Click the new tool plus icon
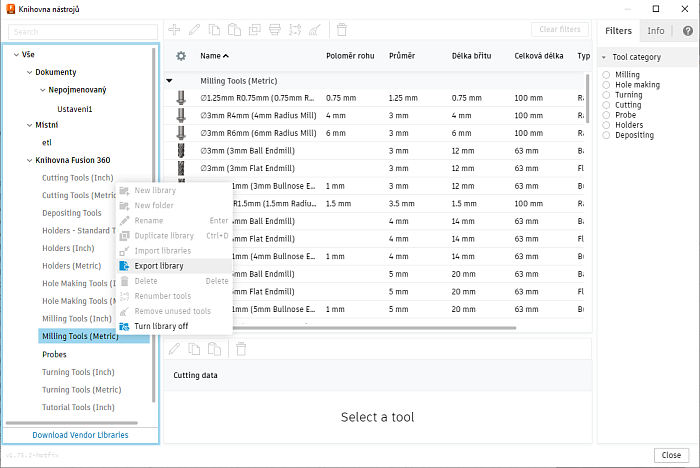The height and width of the screenshot is (468, 700). [x=174, y=30]
